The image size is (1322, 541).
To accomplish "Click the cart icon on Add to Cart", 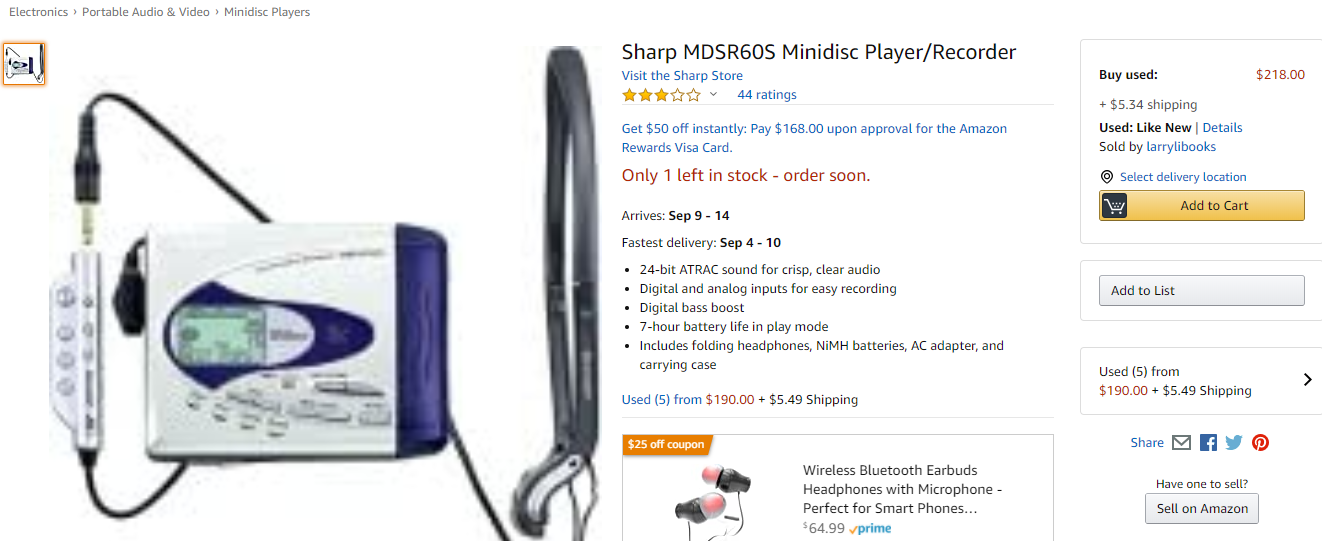I will click(1114, 206).
